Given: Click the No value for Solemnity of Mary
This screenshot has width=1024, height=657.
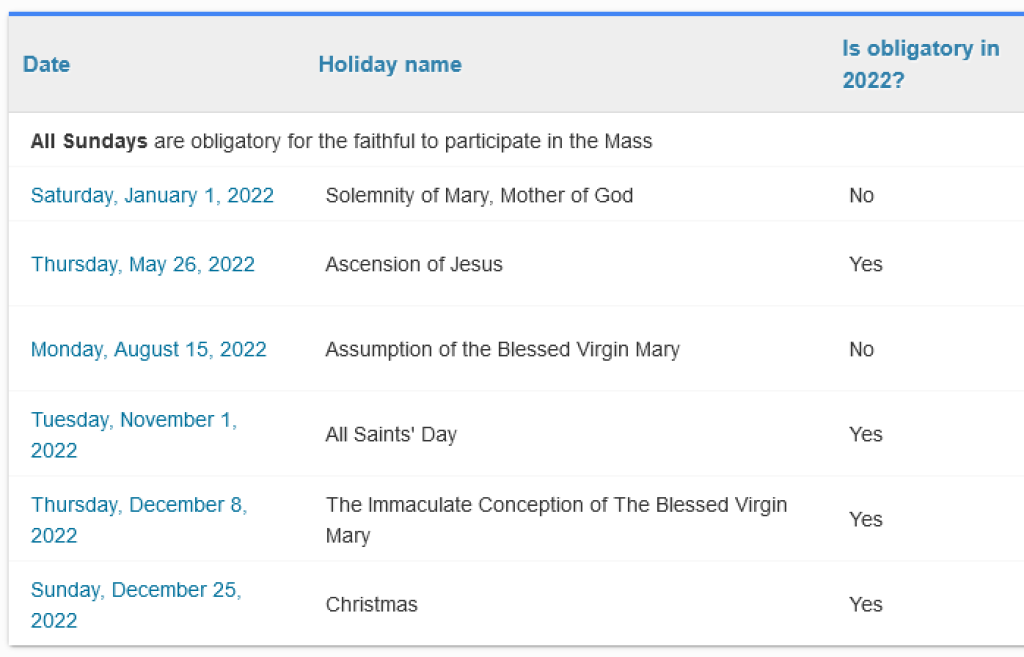Looking at the screenshot, I should coord(861,196).
